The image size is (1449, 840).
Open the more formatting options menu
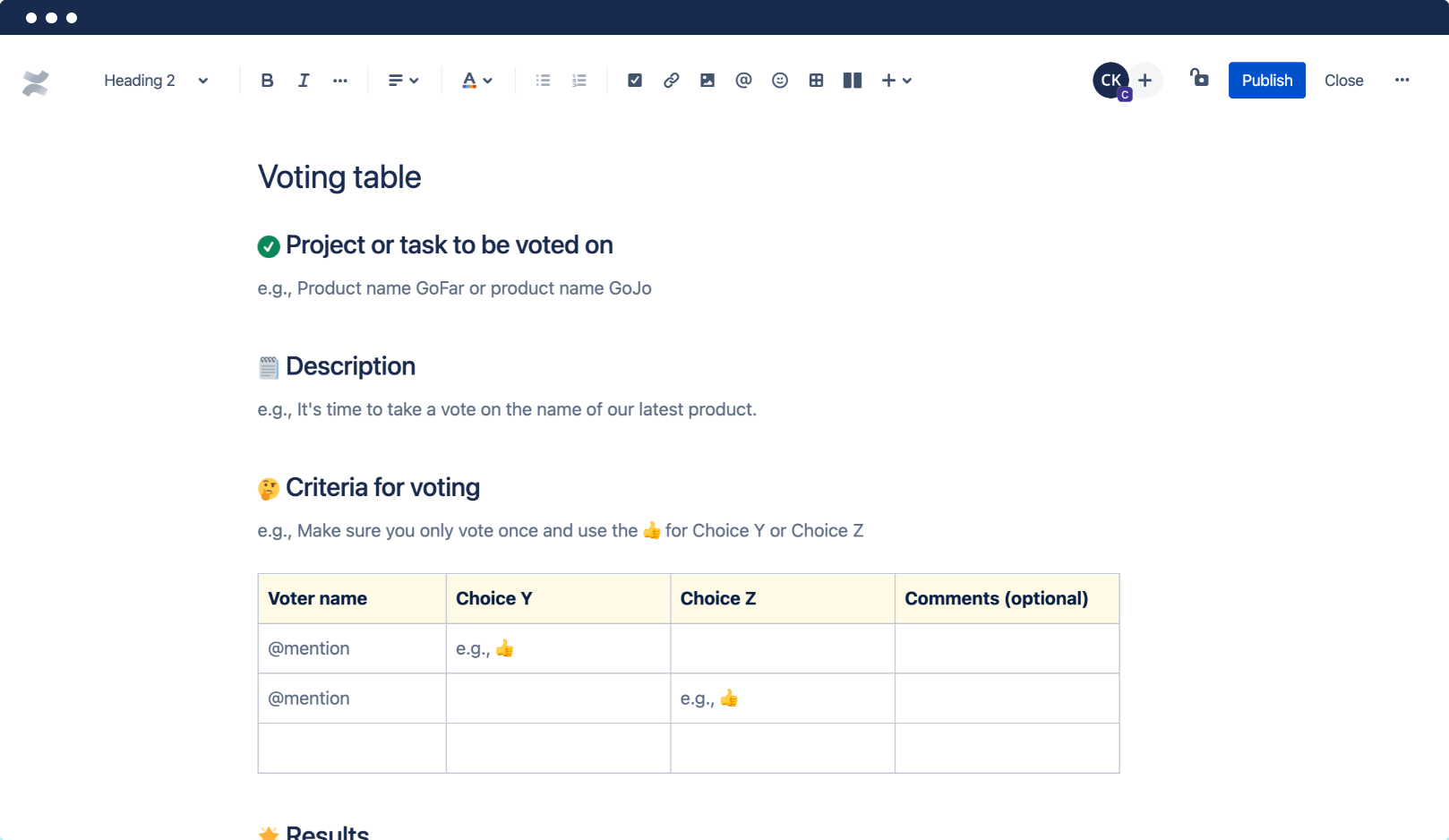[340, 80]
